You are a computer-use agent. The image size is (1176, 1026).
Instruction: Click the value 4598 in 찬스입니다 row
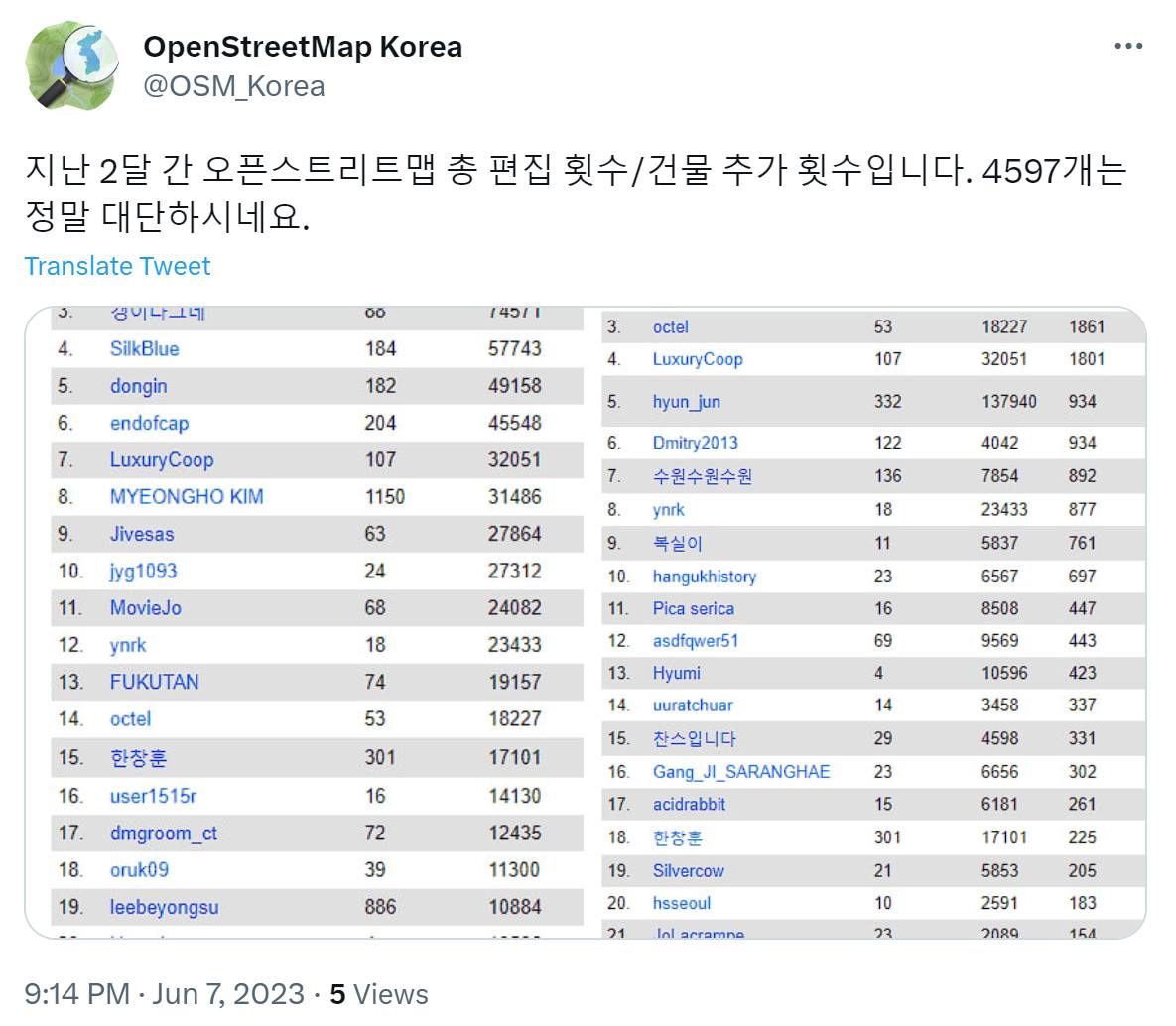pos(999,739)
